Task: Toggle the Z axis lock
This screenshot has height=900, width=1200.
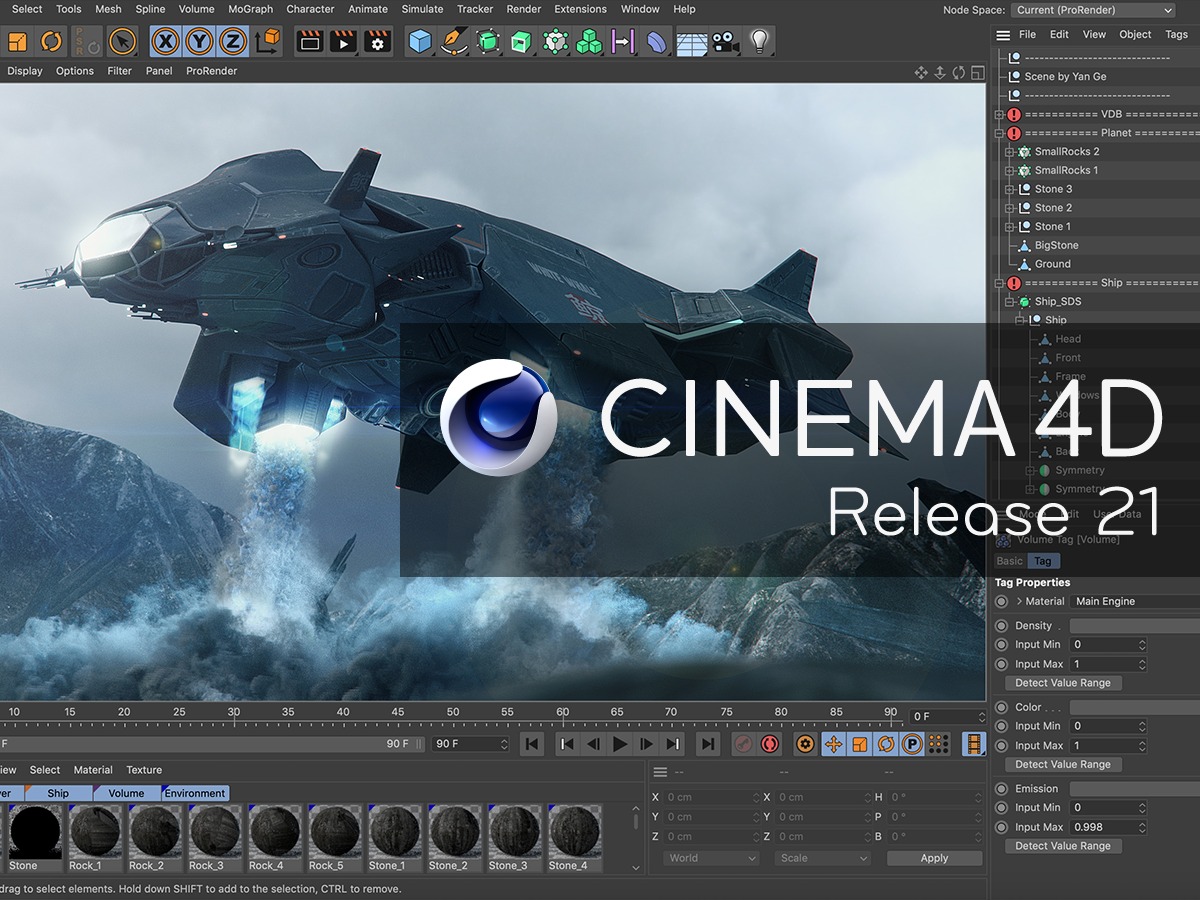Action: click(x=231, y=41)
